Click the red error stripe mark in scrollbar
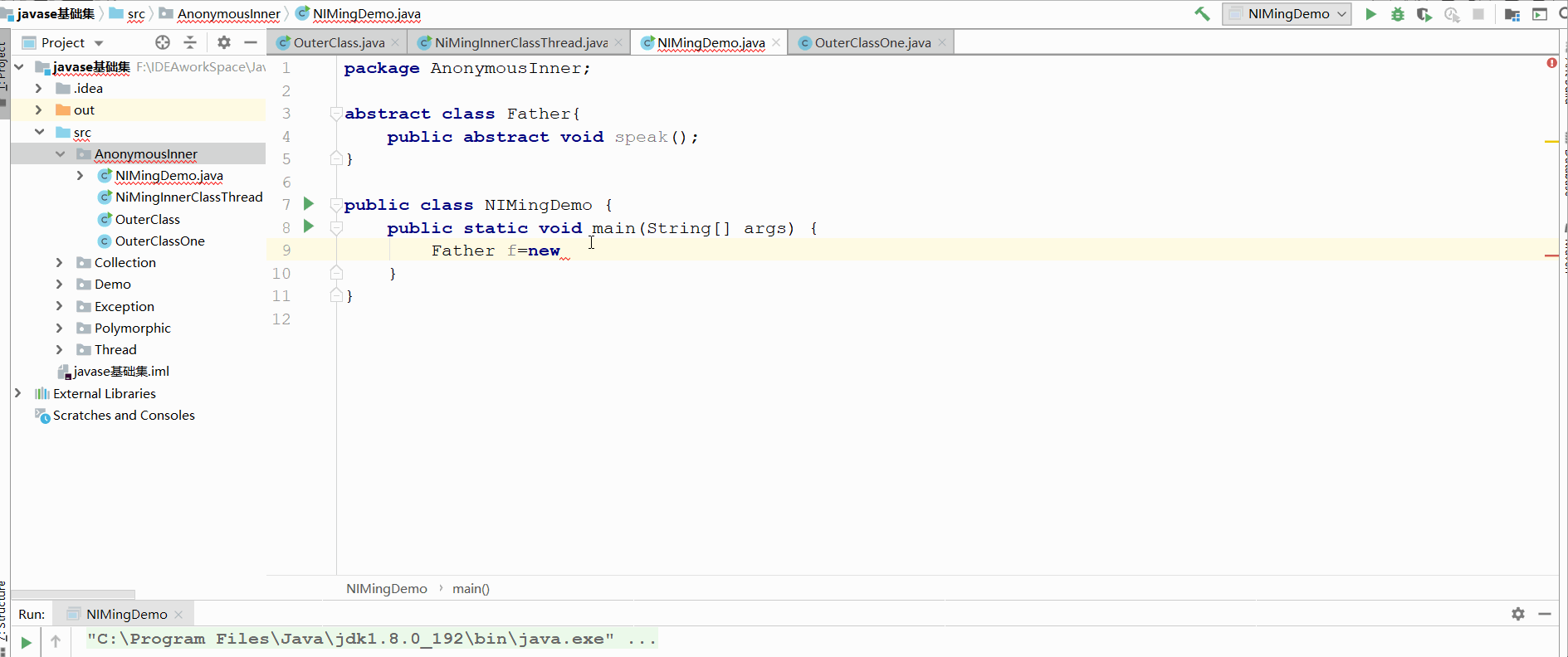Image resolution: width=1568 pixels, height=657 pixels. (1551, 255)
